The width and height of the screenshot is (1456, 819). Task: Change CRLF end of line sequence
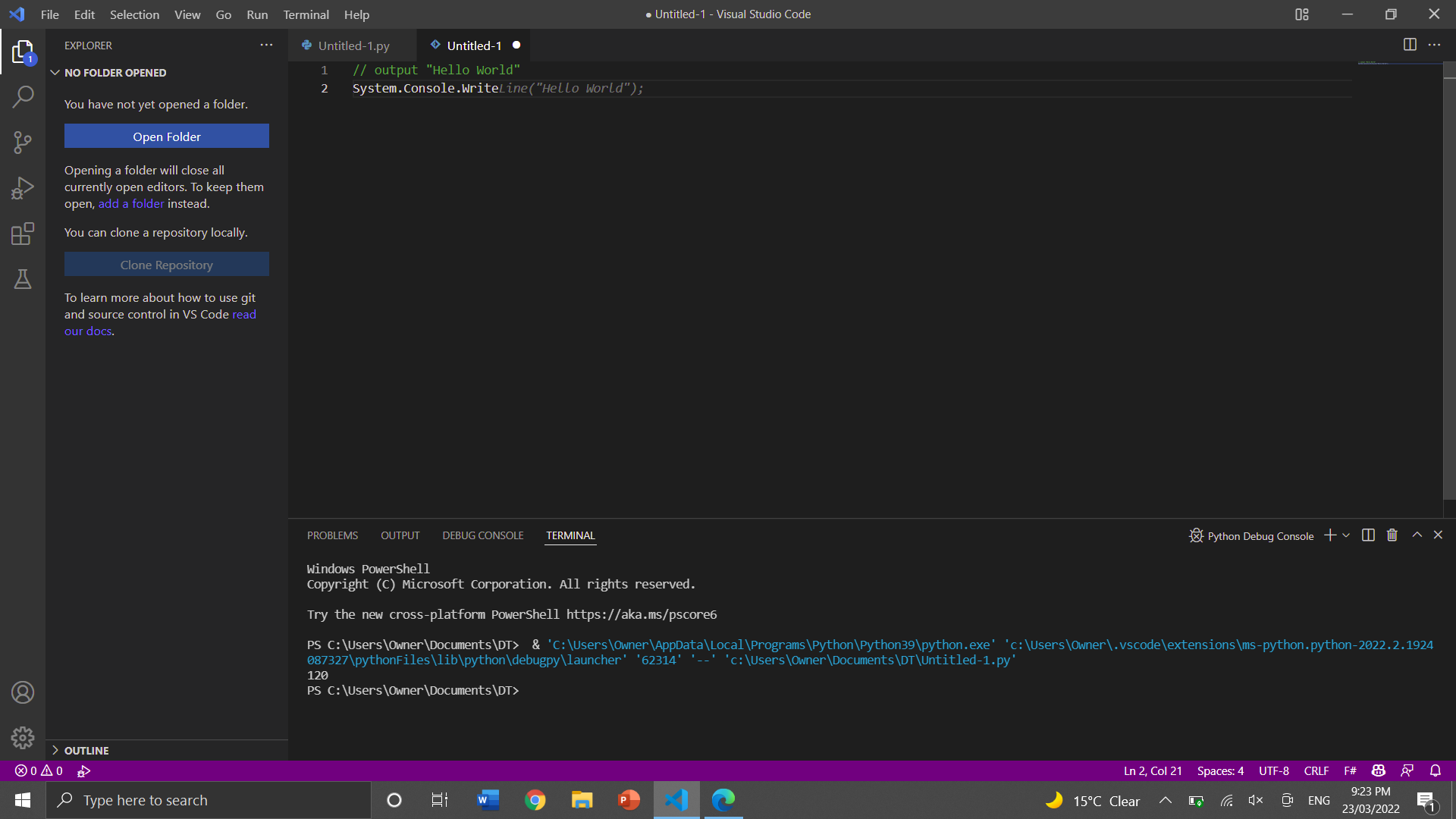1316,770
